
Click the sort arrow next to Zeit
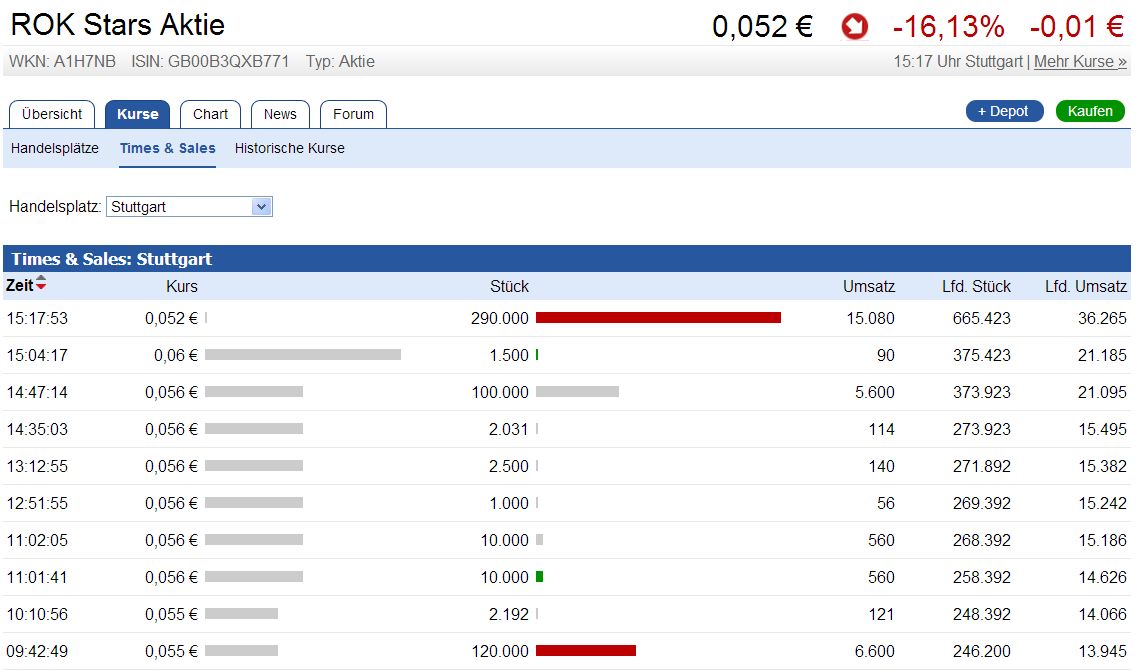(39, 285)
